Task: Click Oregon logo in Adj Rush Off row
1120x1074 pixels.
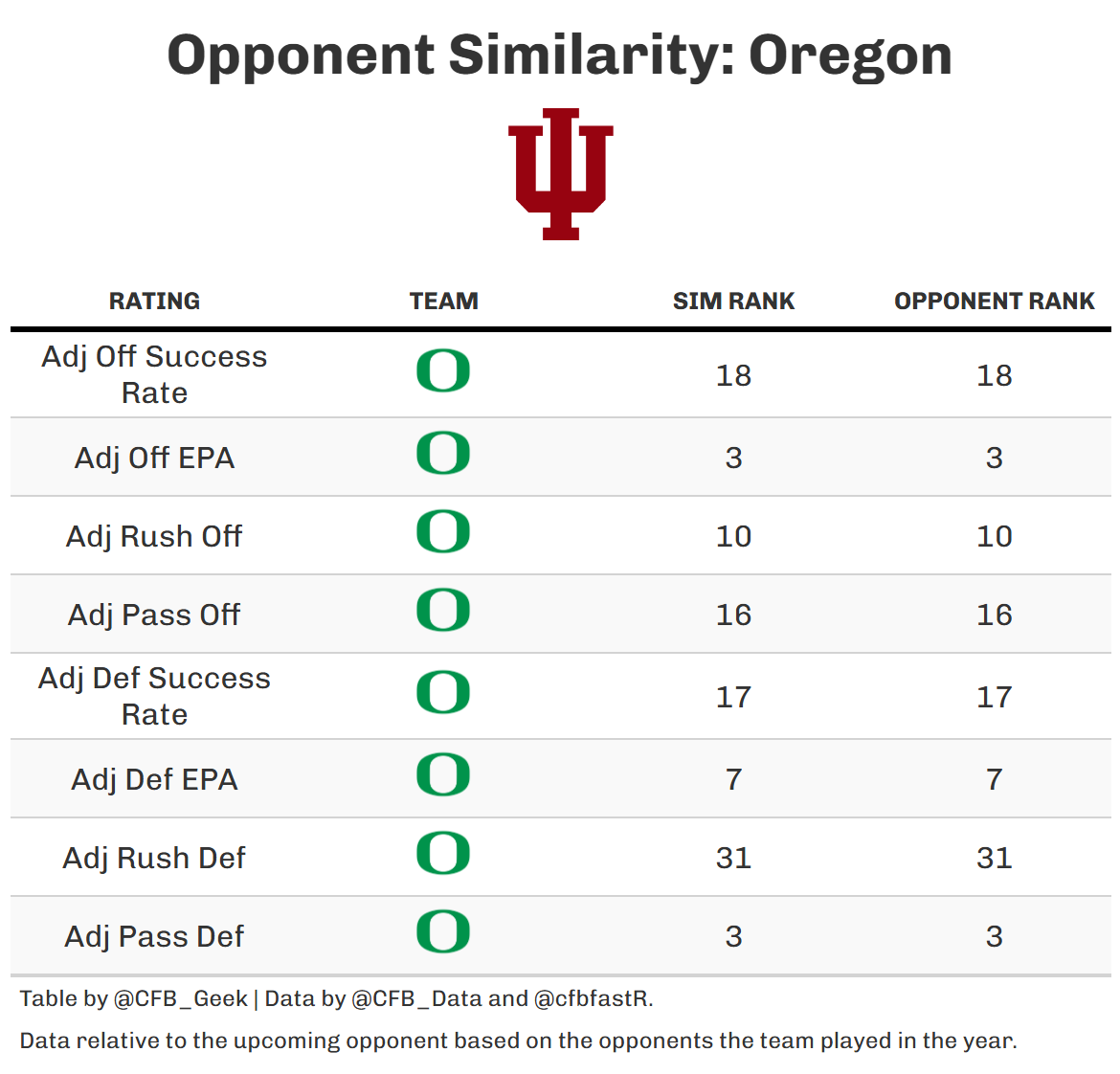Action: tap(443, 532)
